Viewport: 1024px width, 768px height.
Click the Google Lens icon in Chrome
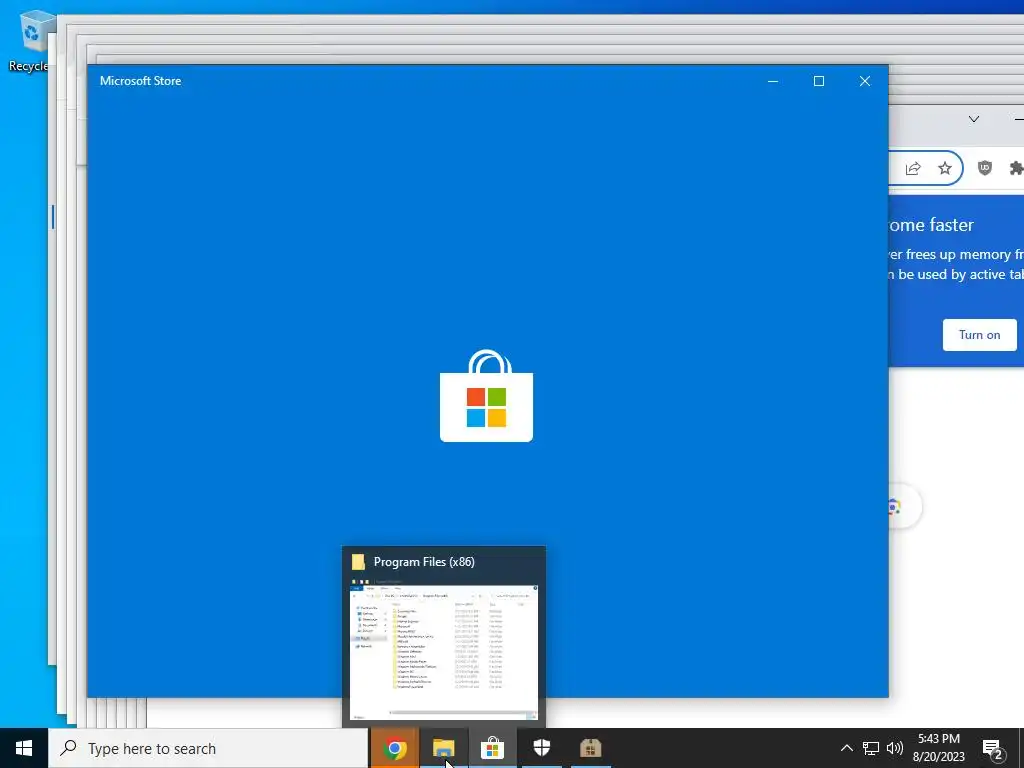point(894,507)
